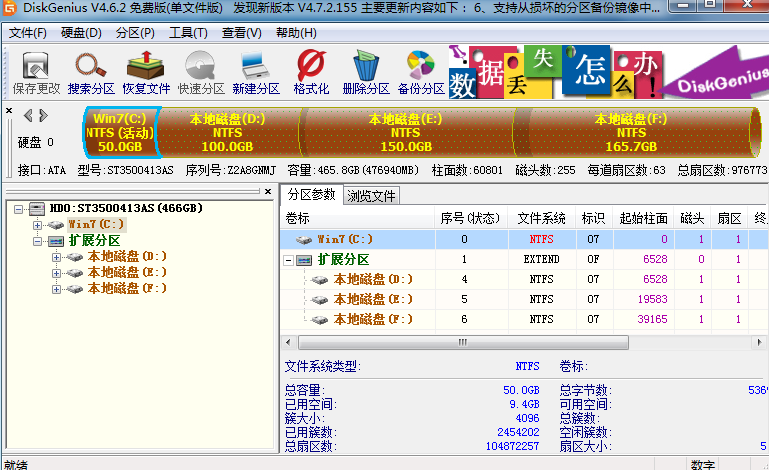Create a partition with 新建分区 icon
Image resolution: width=769 pixels, height=470 pixels.
(x=256, y=73)
